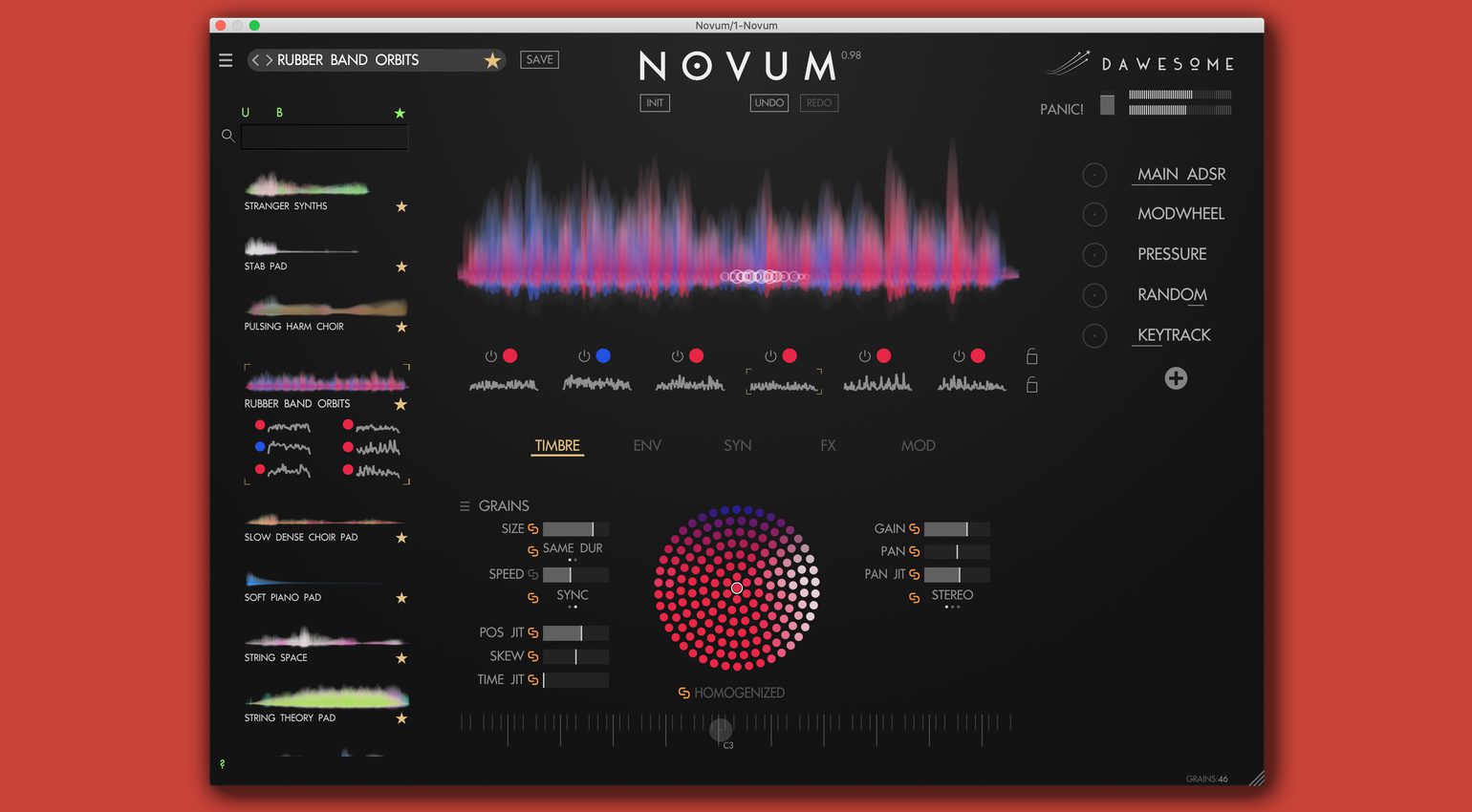Adjust the grain SIZE slider
1472x812 pixels.
(575, 529)
